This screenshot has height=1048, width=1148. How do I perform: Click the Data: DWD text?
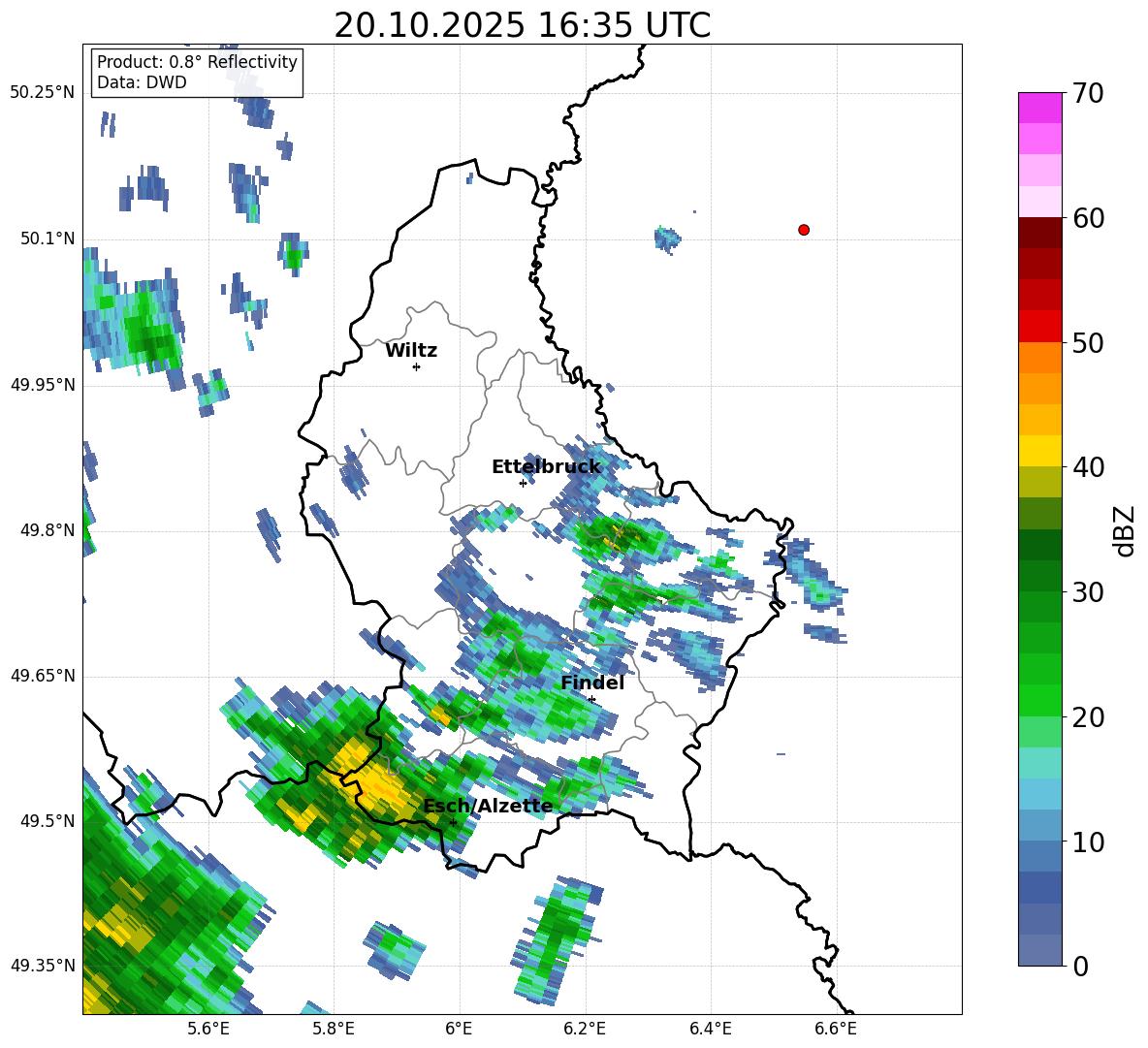tap(142, 82)
